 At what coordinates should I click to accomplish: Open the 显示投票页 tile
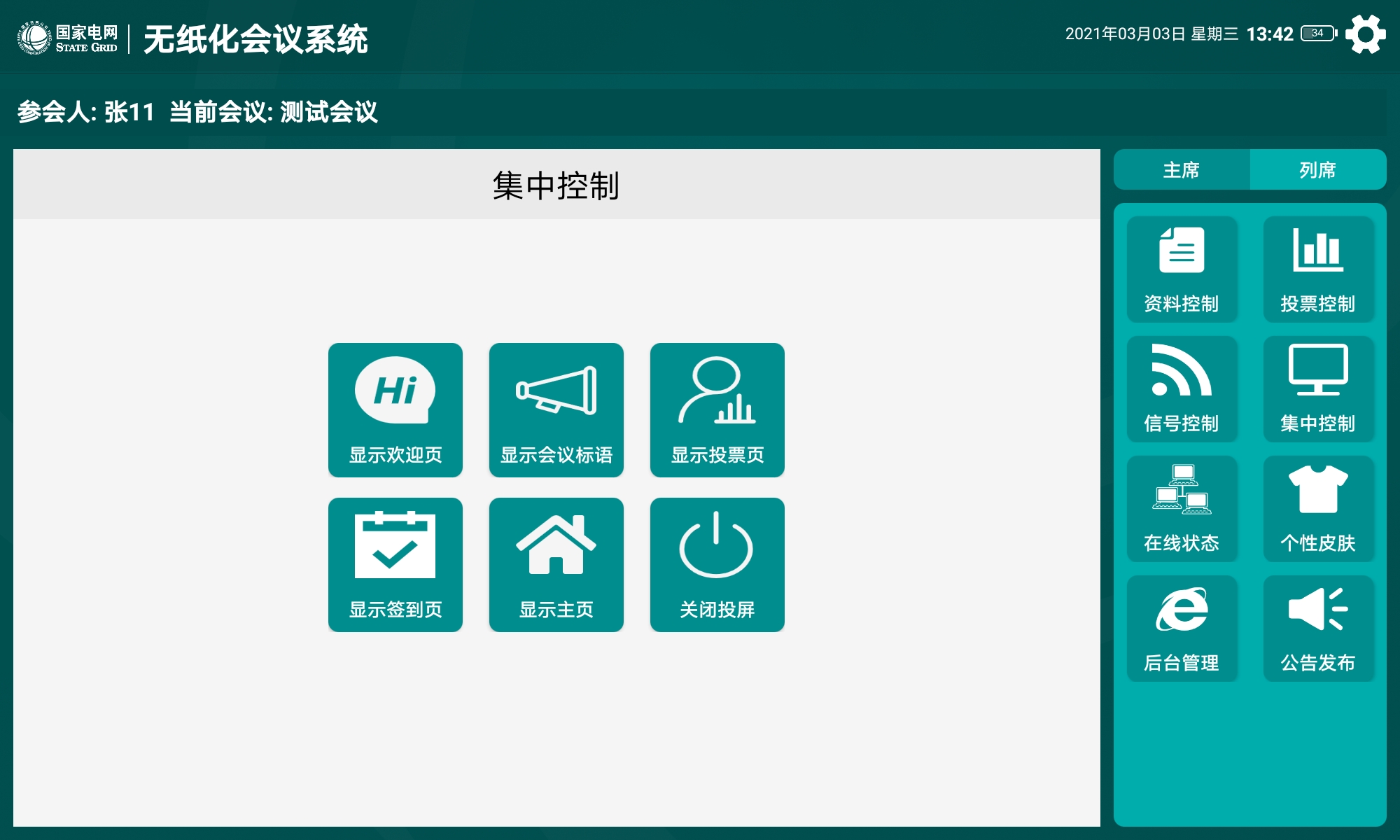click(717, 410)
